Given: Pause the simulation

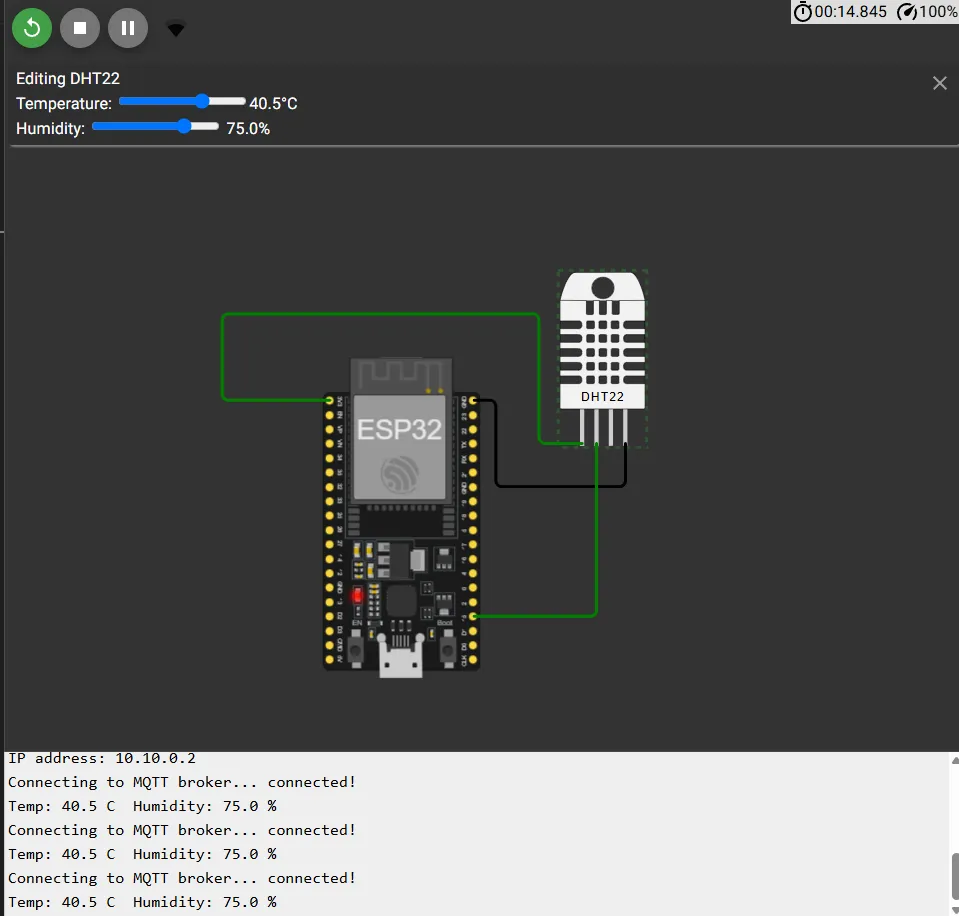Looking at the screenshot, I should (x=128, y=28).
